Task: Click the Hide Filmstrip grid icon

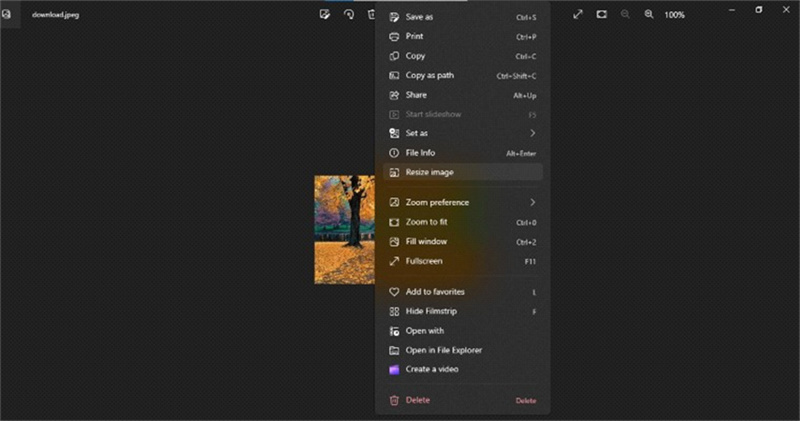Action: 394,311
